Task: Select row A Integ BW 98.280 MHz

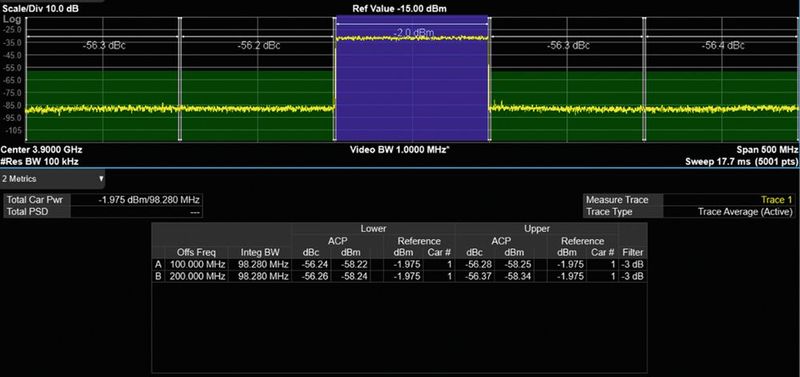Action: pos(260,264)
